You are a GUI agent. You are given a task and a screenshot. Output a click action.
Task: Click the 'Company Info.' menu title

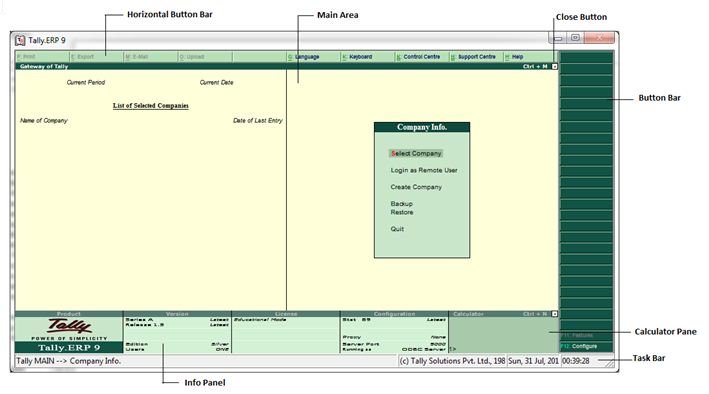(422, 127)
